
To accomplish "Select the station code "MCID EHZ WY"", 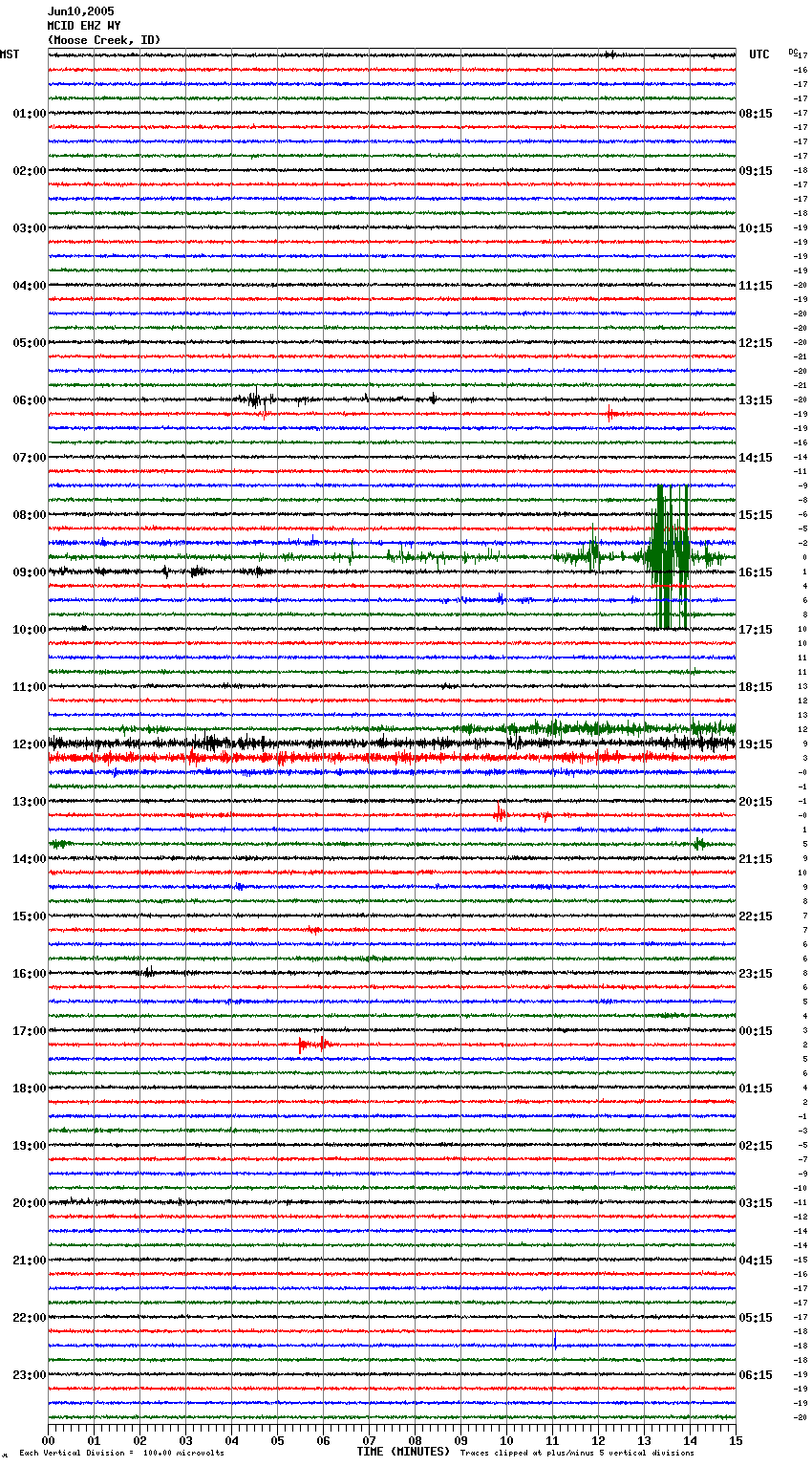I will pyautogui.click(x=84, y=26).
